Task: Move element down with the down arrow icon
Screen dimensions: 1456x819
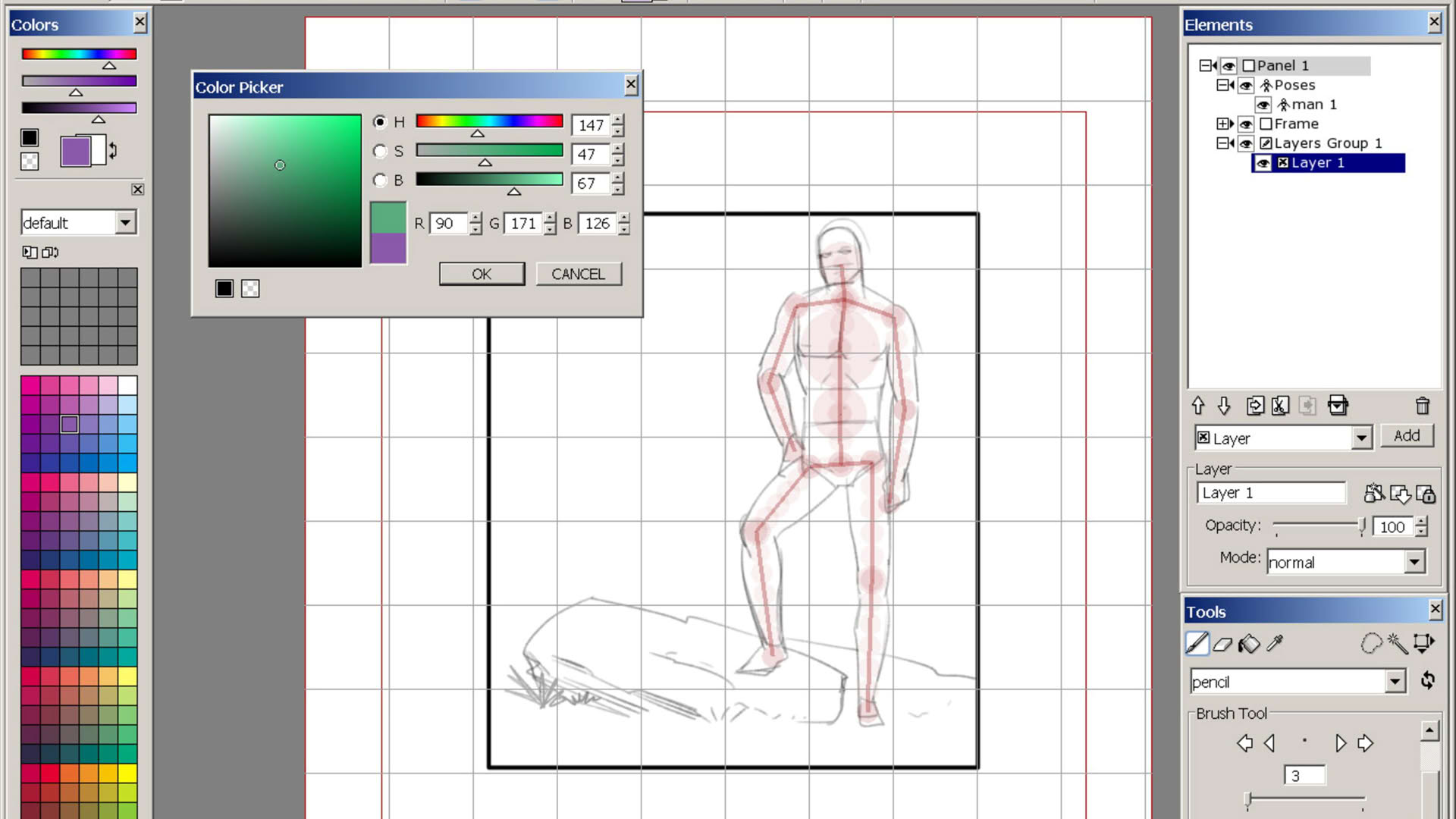Action: tap(1224, 406)
